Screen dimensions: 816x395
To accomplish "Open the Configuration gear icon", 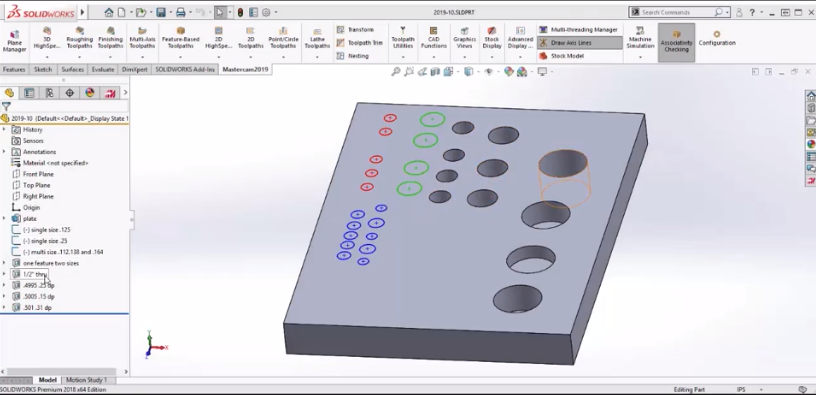I will [x=717, y=34].
